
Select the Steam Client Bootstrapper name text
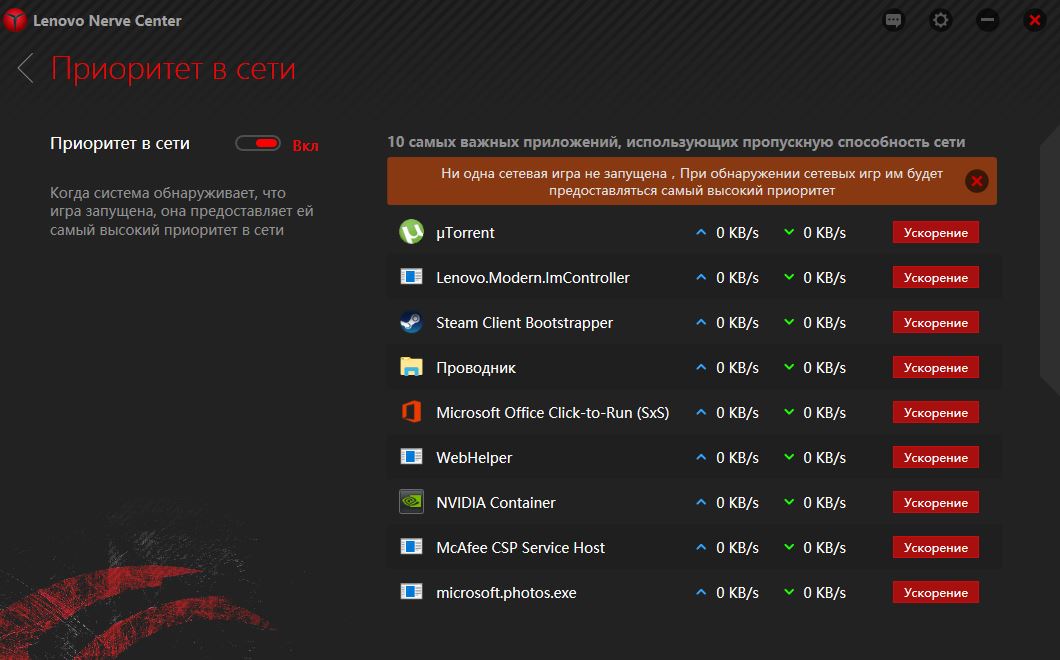click(525, 323)
